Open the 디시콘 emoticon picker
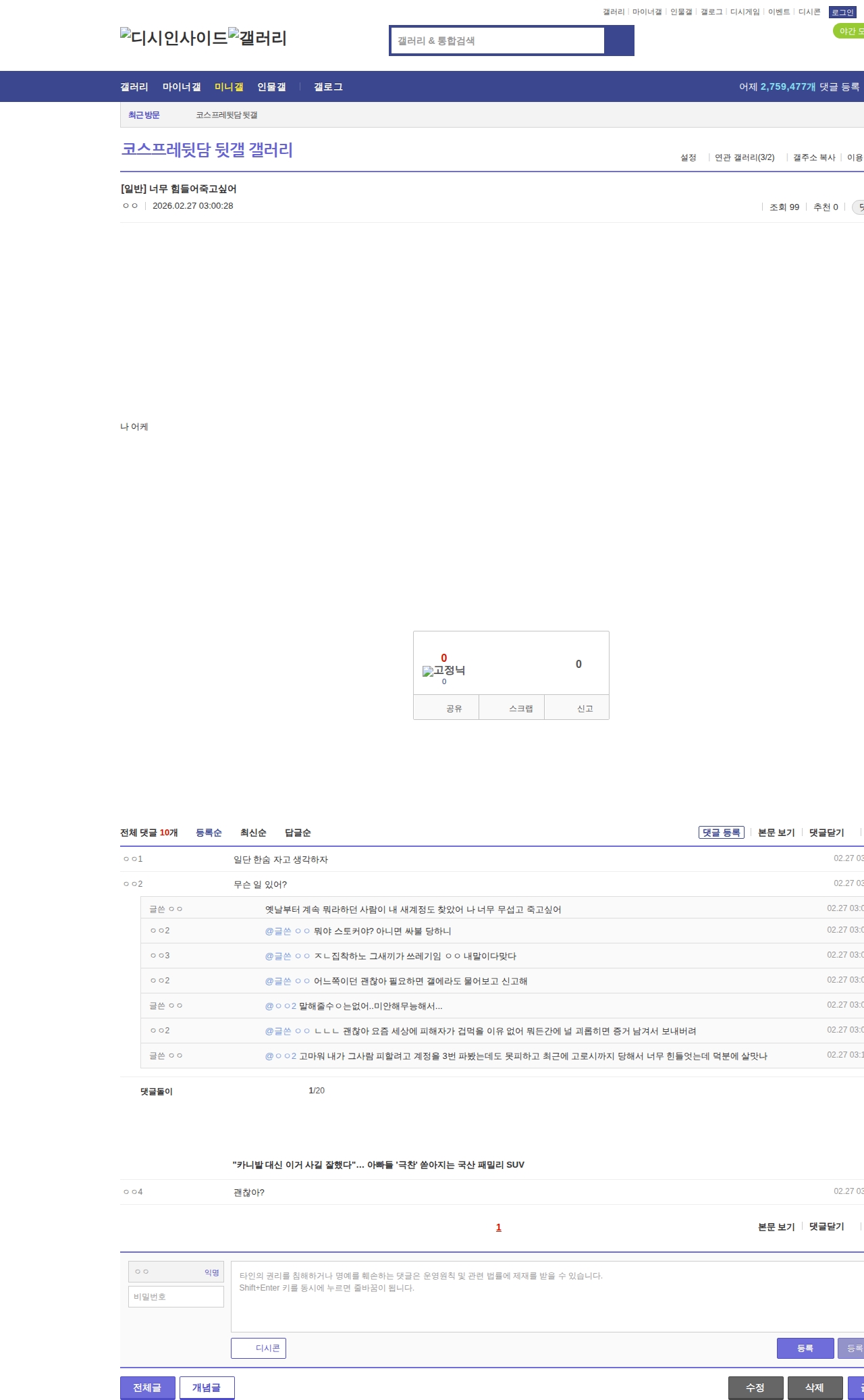This screenshot has height=1400, width=864. (259, 1348)
